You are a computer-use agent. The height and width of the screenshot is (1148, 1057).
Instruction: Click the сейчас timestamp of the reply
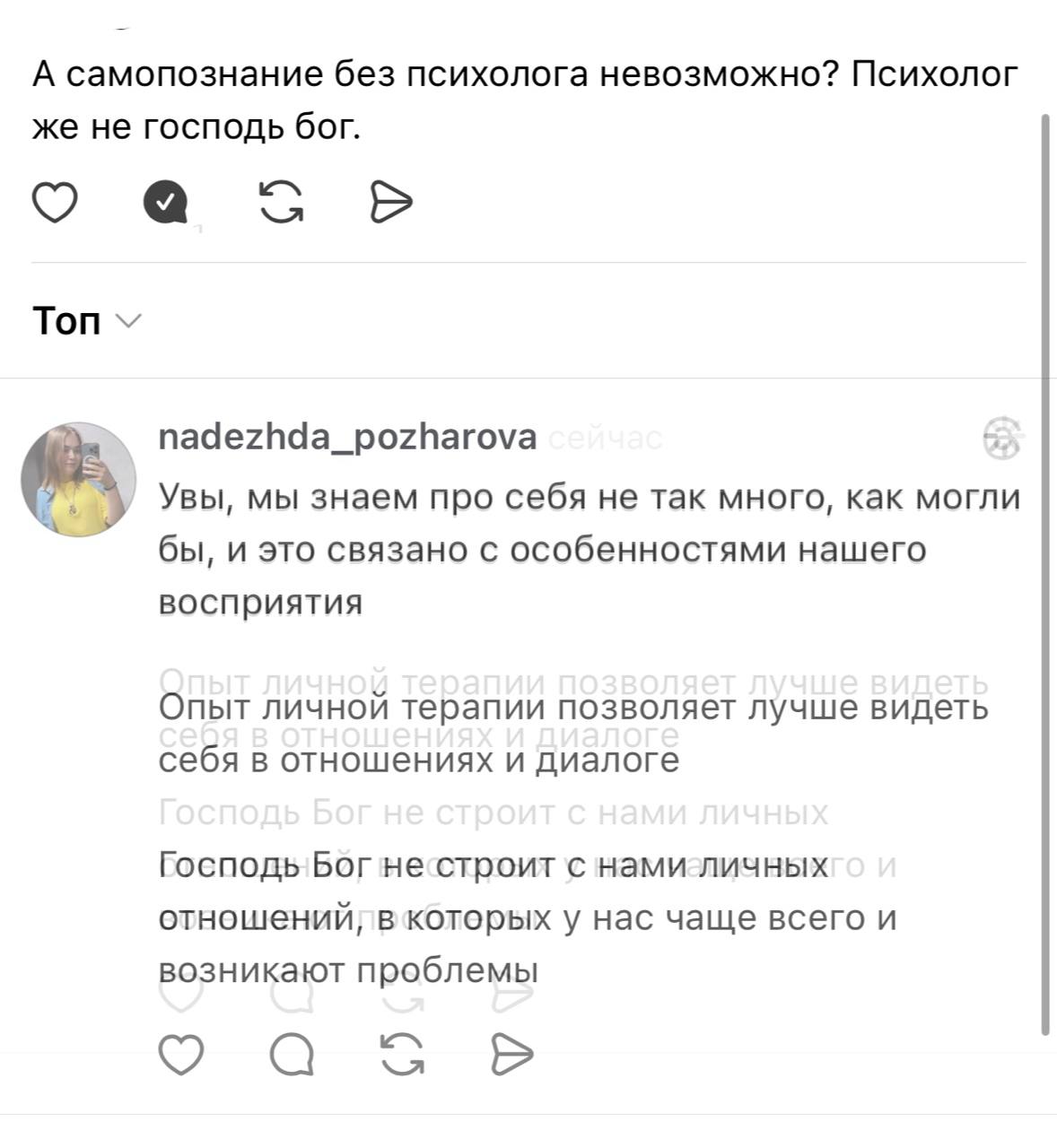click(x=604, y=439)
